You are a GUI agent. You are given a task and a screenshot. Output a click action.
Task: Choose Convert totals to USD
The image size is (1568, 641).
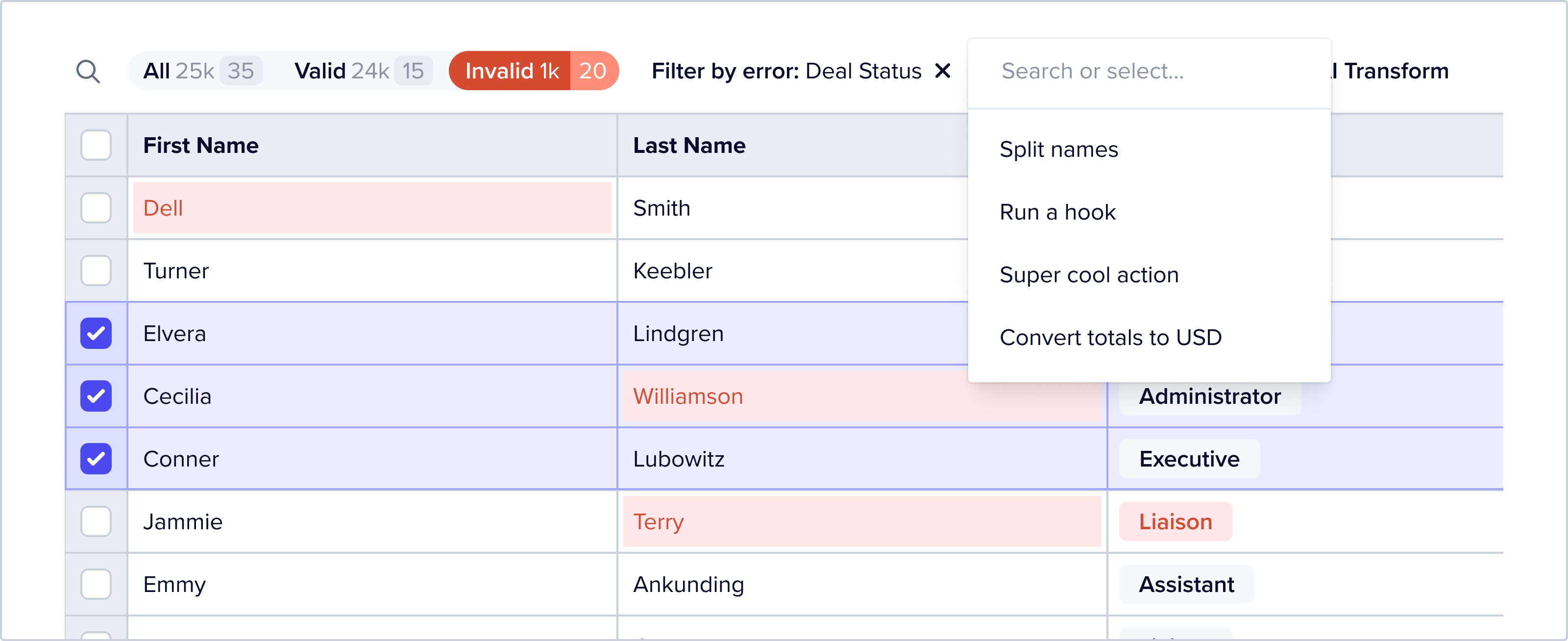(1110, 338)
